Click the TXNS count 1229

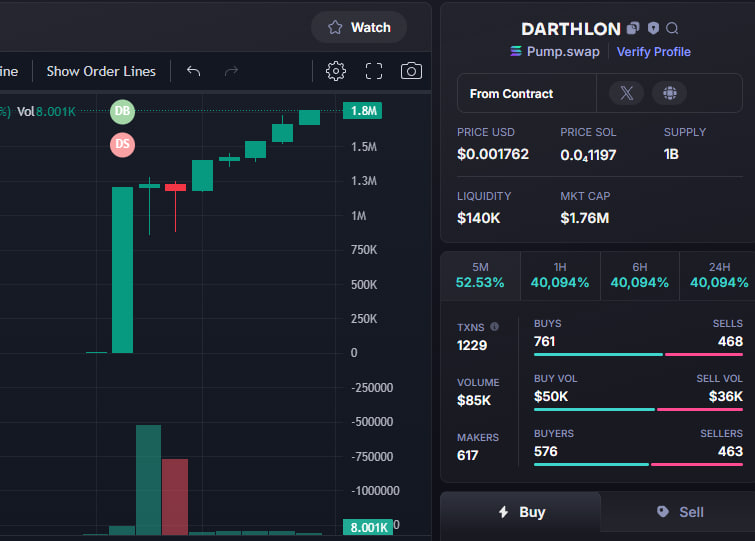point(472,346)
